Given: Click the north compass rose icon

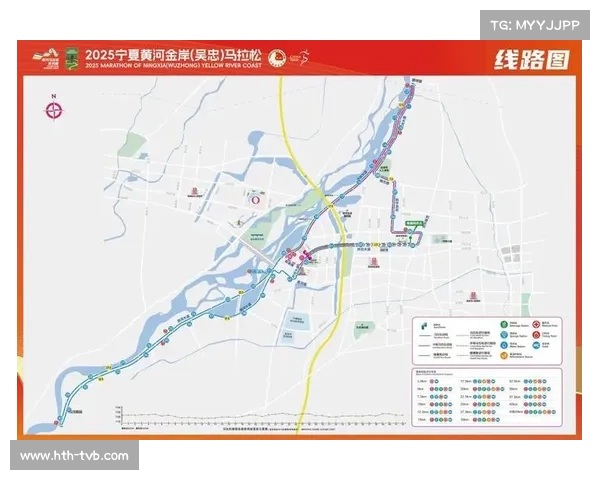Looking at the screenshot, I should [54, 111].
